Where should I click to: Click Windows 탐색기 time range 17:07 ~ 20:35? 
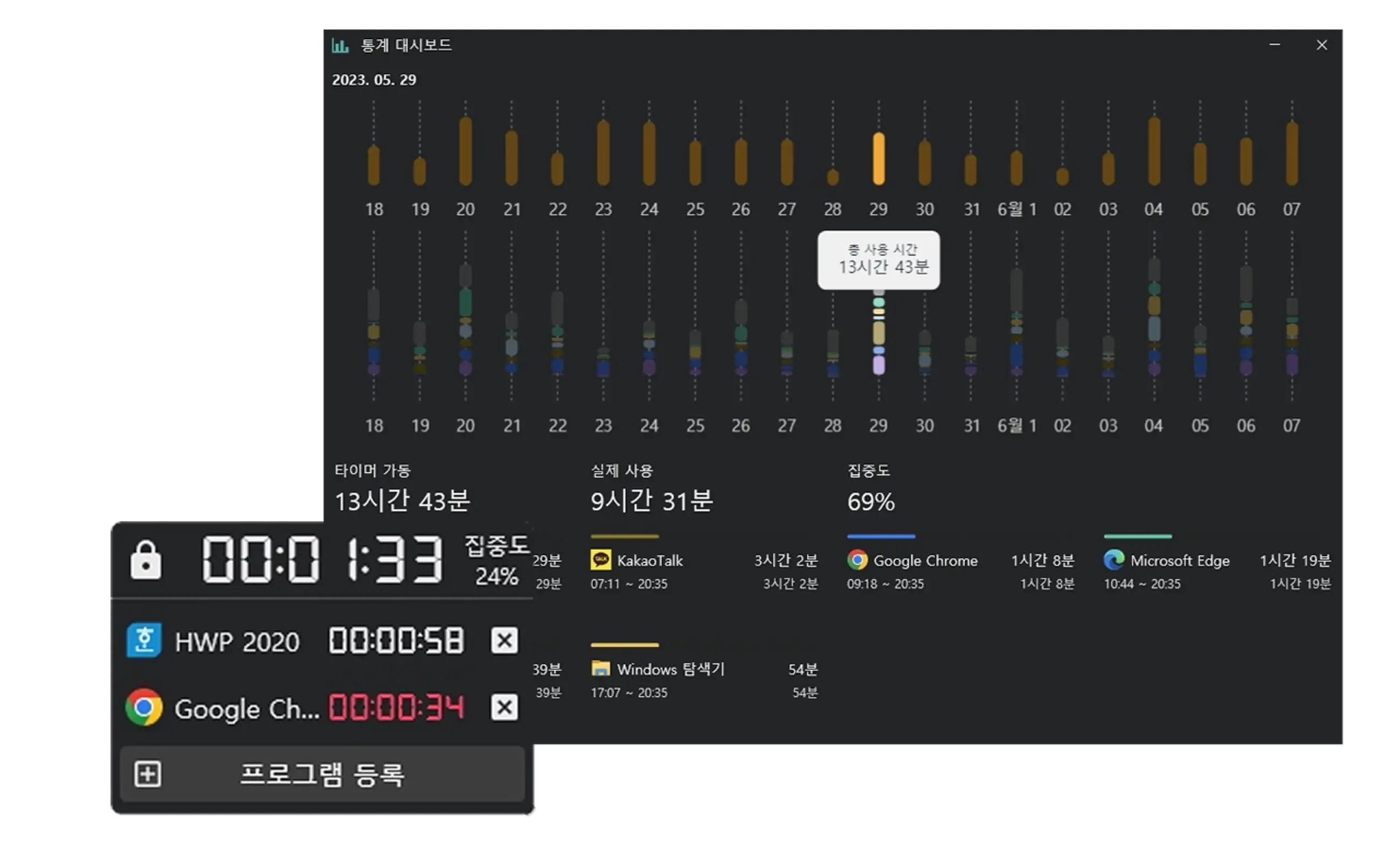click(x=629, y=693)
